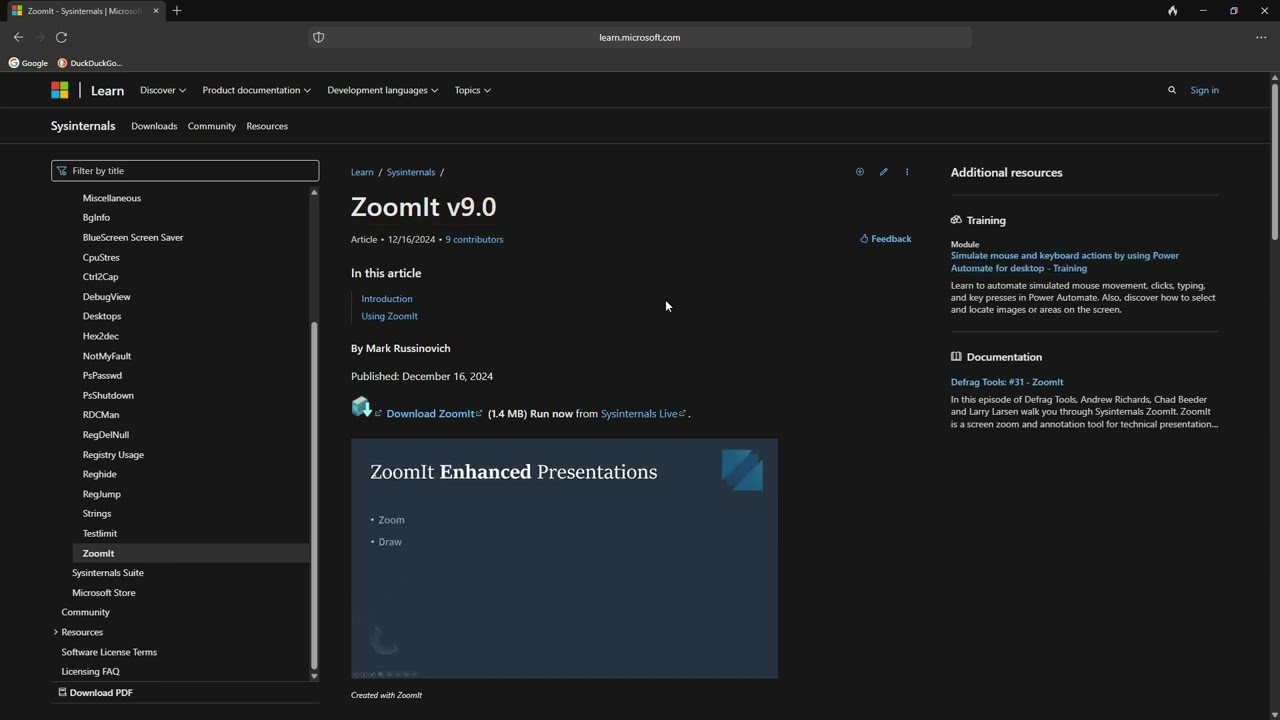
Task: Click the Learn breadcrumb link
Action: pos(362,172)
